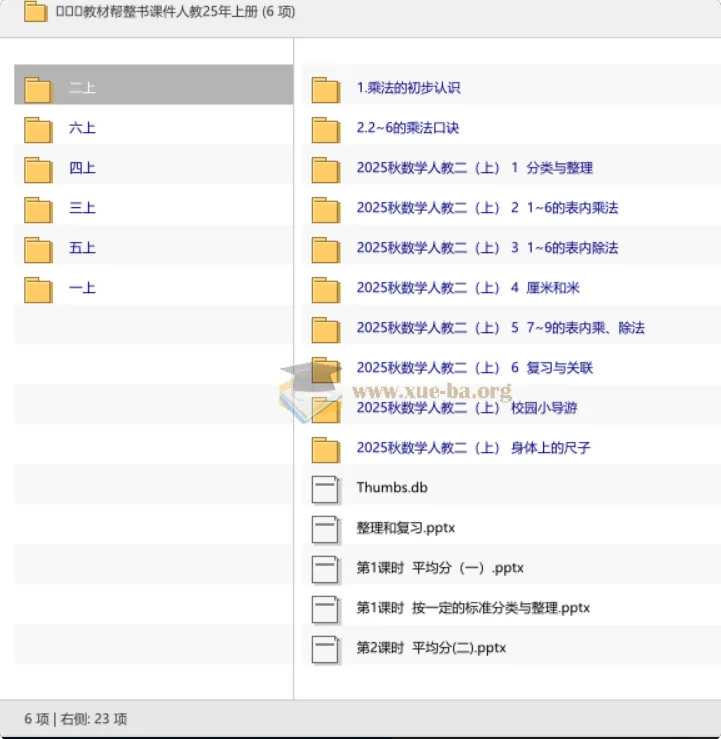The image size is (721, 739).
Task: Click the folder icon beside 四上
Action: [x=38, y=170]
